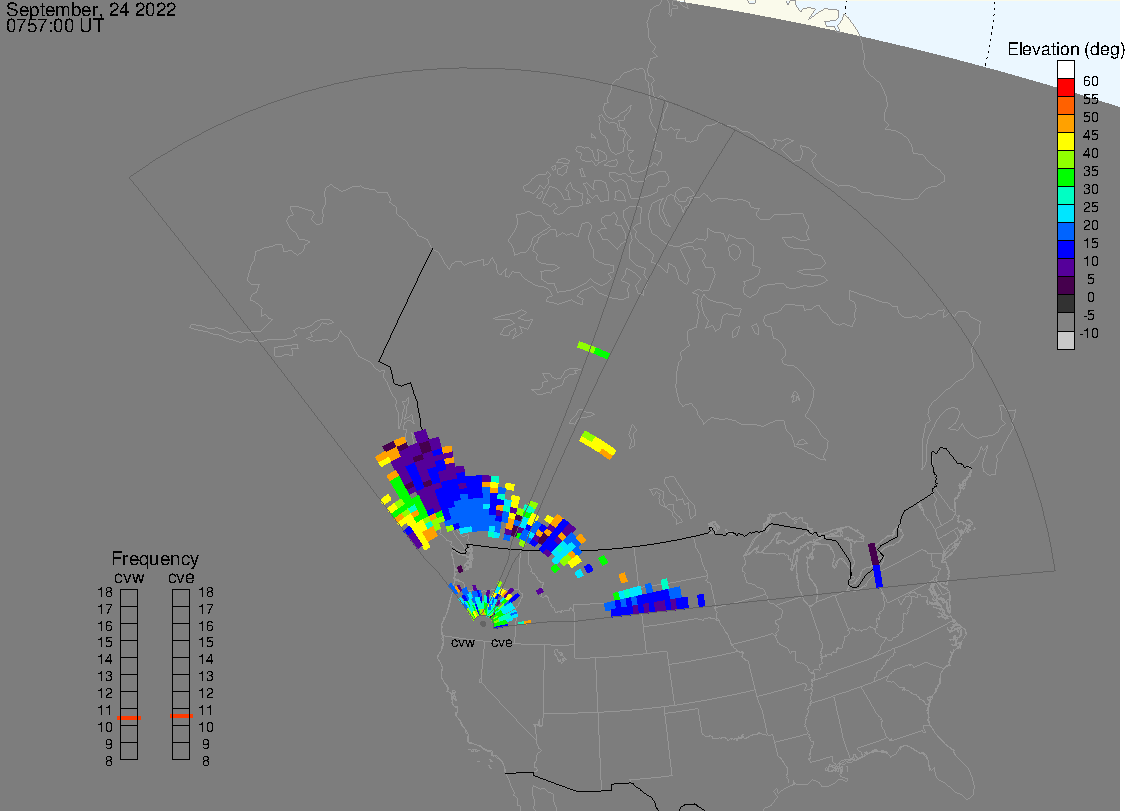
Task: Click the cve column header in Frequency legend
Action: click(x=181, y=578)
